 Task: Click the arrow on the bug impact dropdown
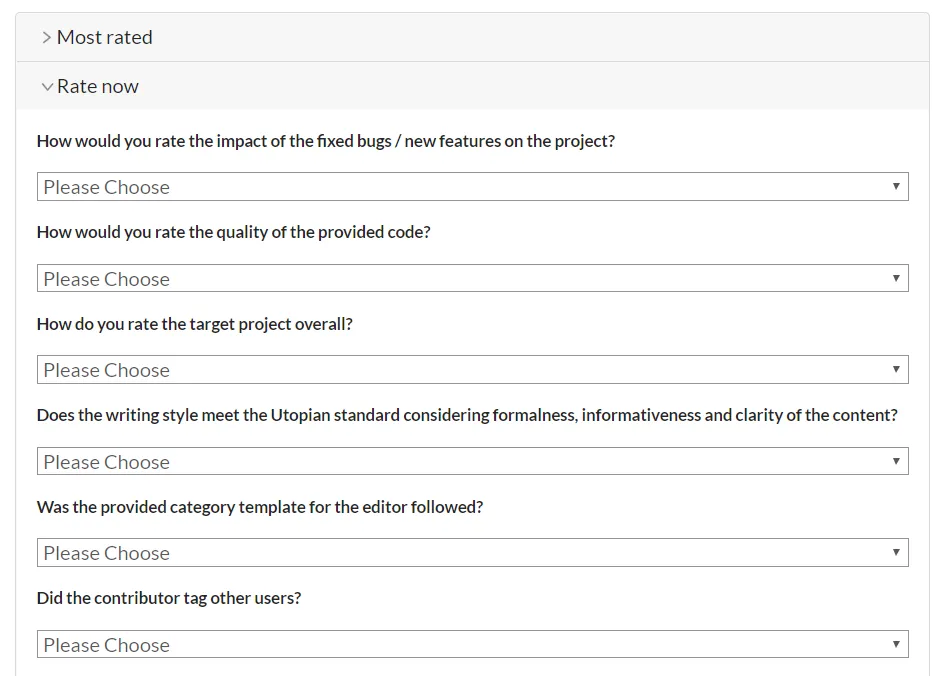pos(896,187)
